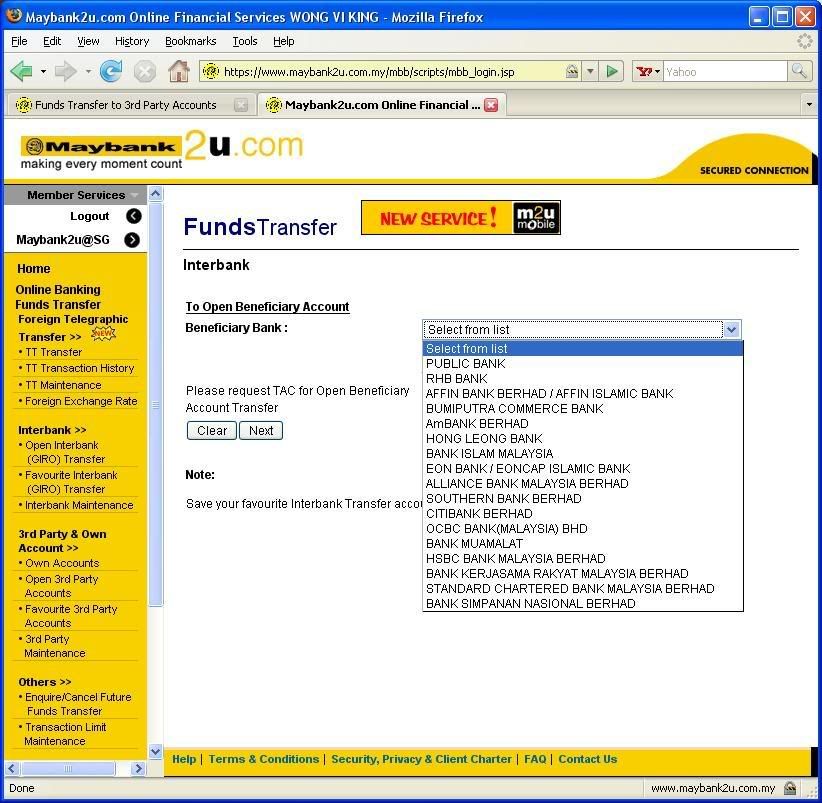The height and width of the screenshot is (803, 822).
Task: Click the sidebar scroll down arrow
Action: (156, 752)
